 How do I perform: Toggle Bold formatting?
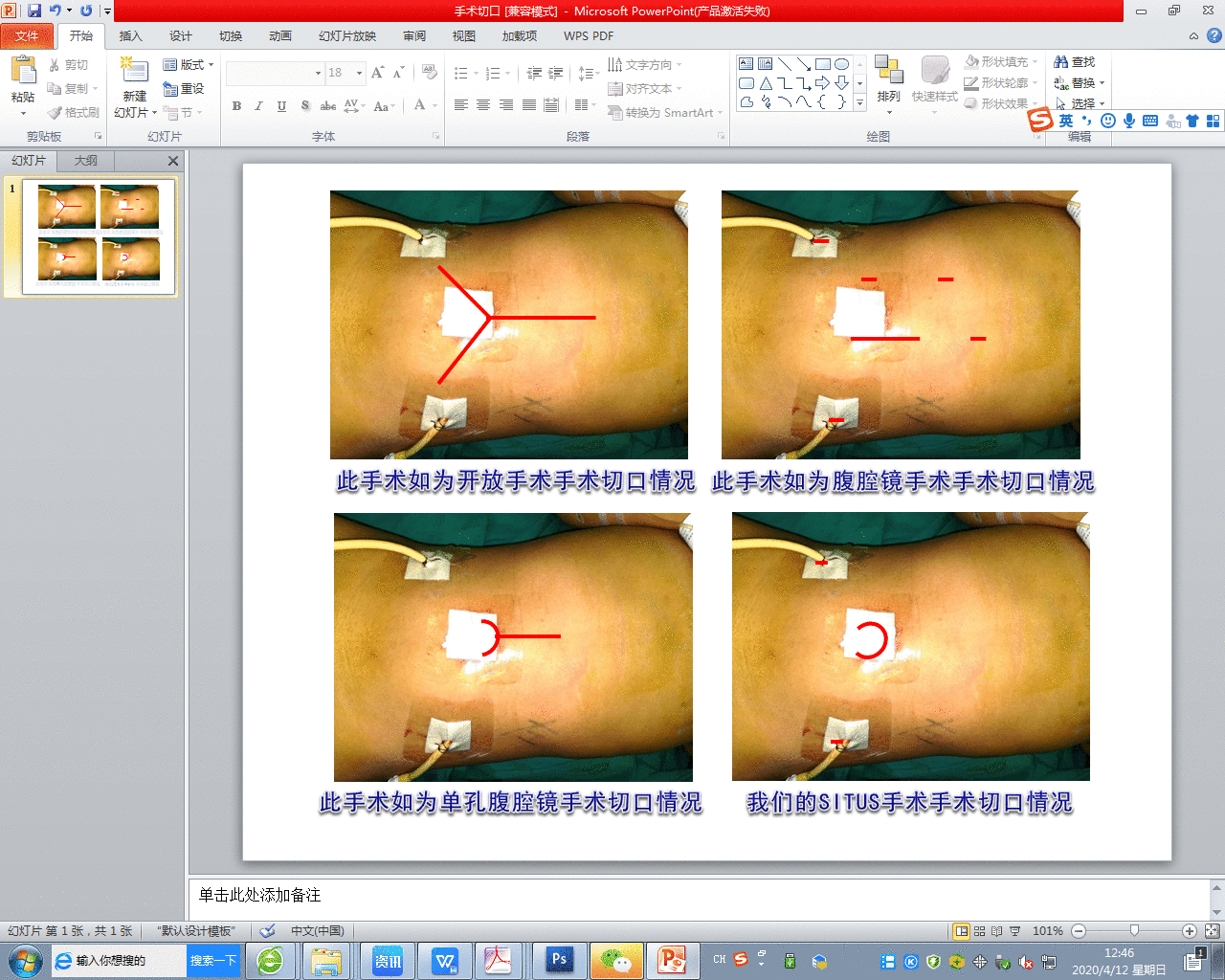(236, 106)
